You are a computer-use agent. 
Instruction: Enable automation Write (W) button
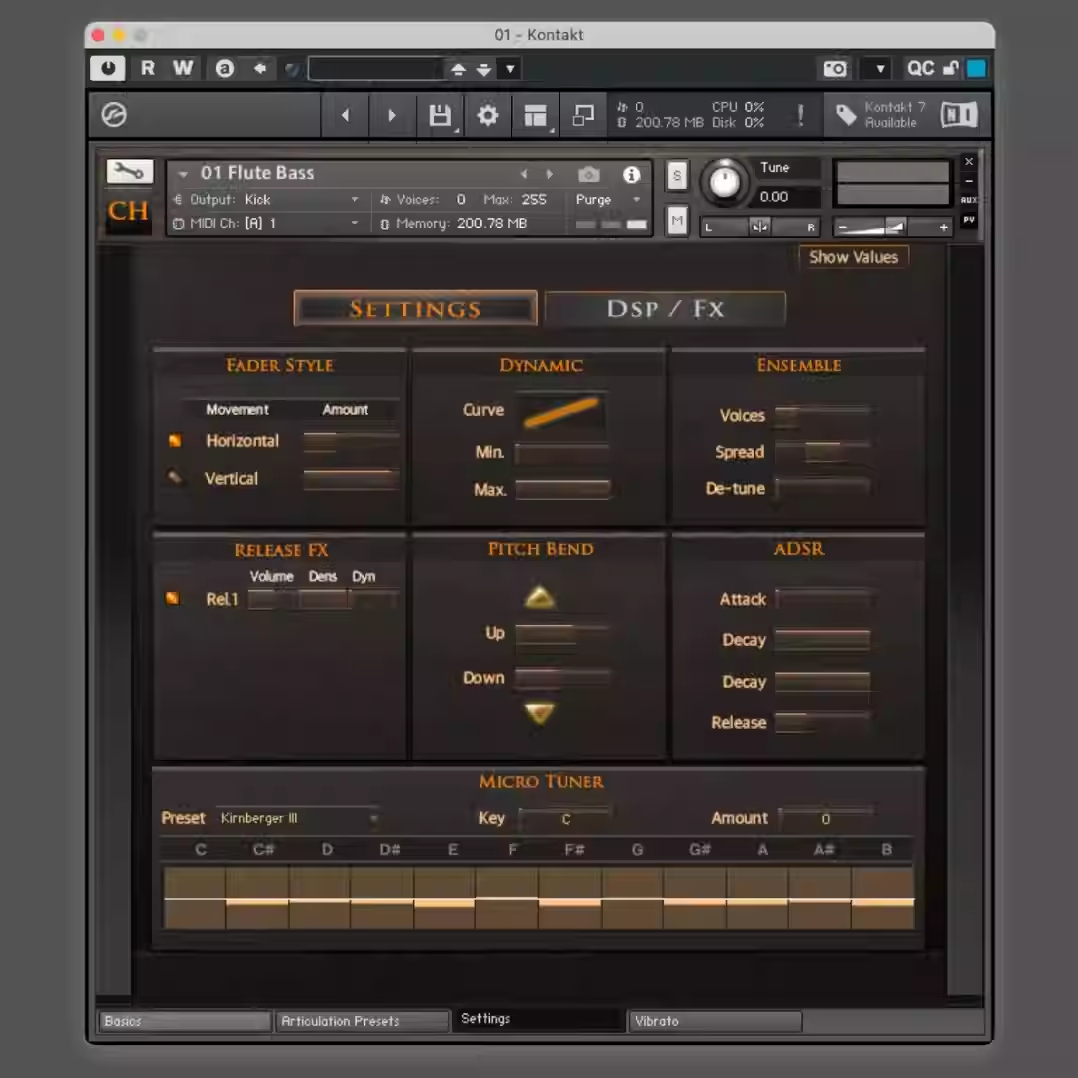183,68
